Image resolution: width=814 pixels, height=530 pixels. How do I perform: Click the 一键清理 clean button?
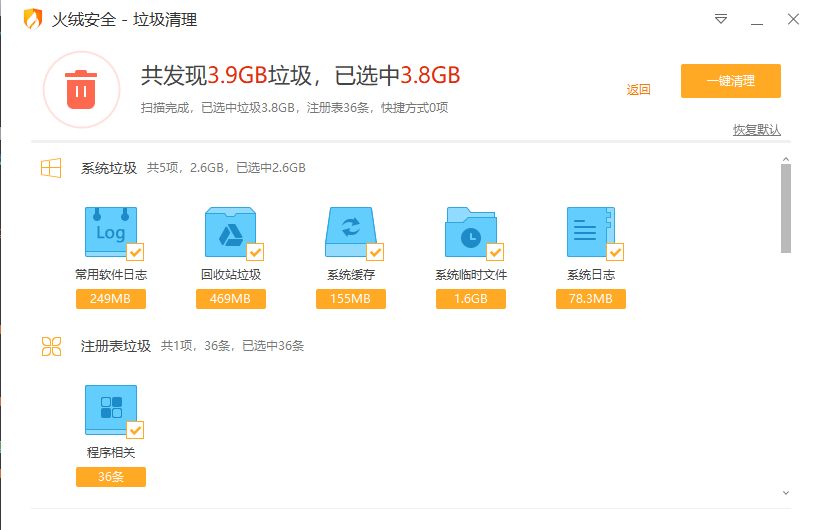[730, 81]
